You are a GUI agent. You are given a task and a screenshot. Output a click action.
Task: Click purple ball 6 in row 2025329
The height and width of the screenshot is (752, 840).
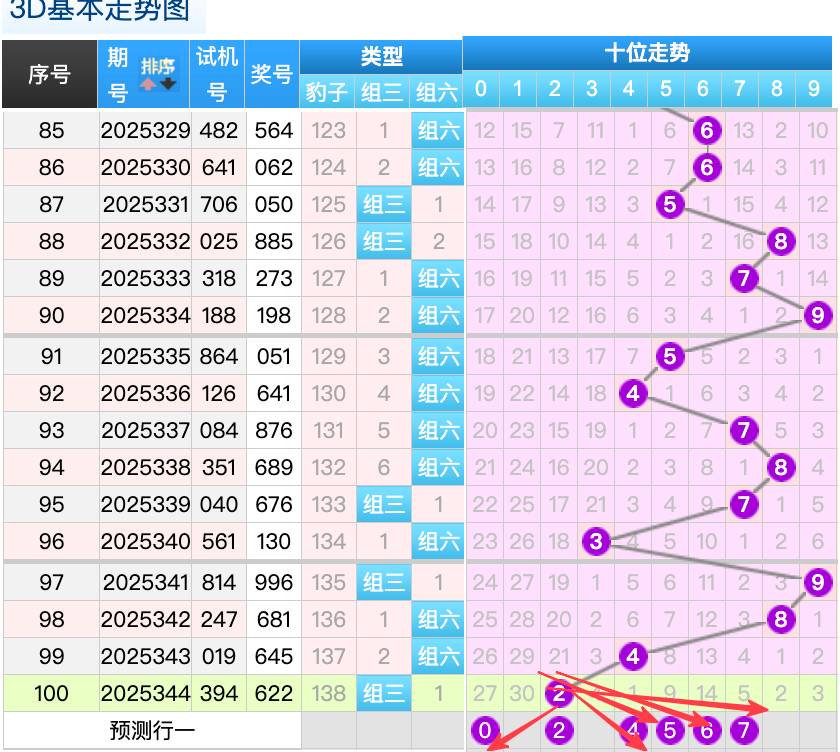point(707,130)
